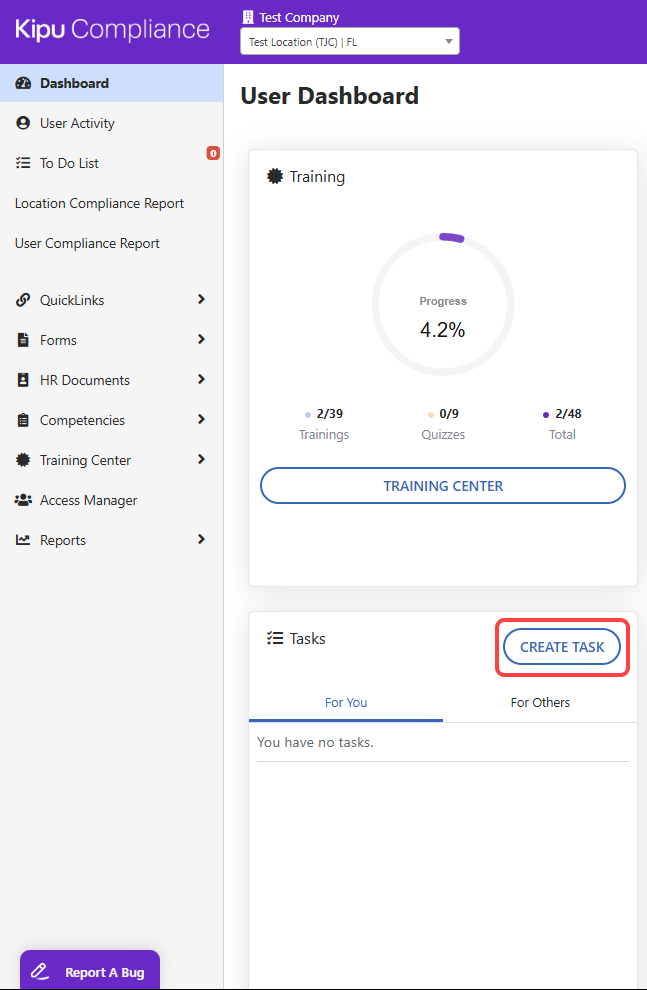The width and height of the screenshot is (647, 990).
Task: Switch to the For Others tab
Action: tap(540, 702)
